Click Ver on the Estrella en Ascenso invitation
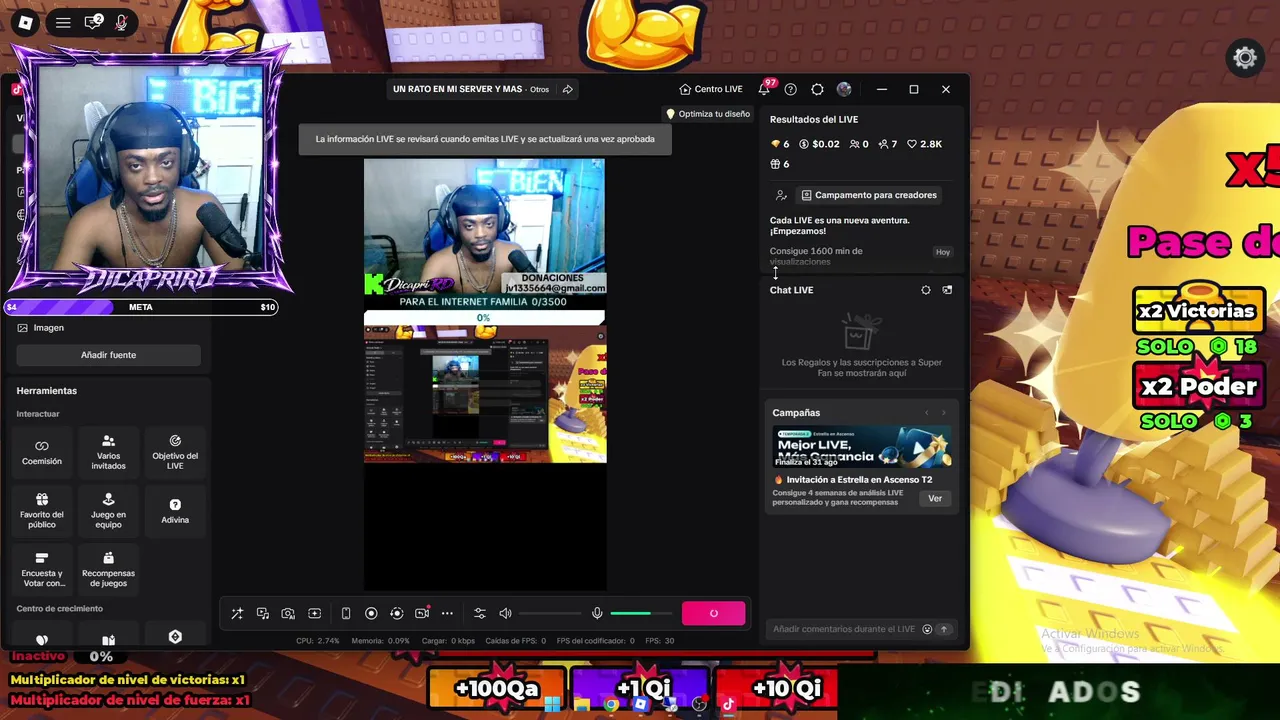Viewport: 1280px width, 720px height. tap(935, 498)
